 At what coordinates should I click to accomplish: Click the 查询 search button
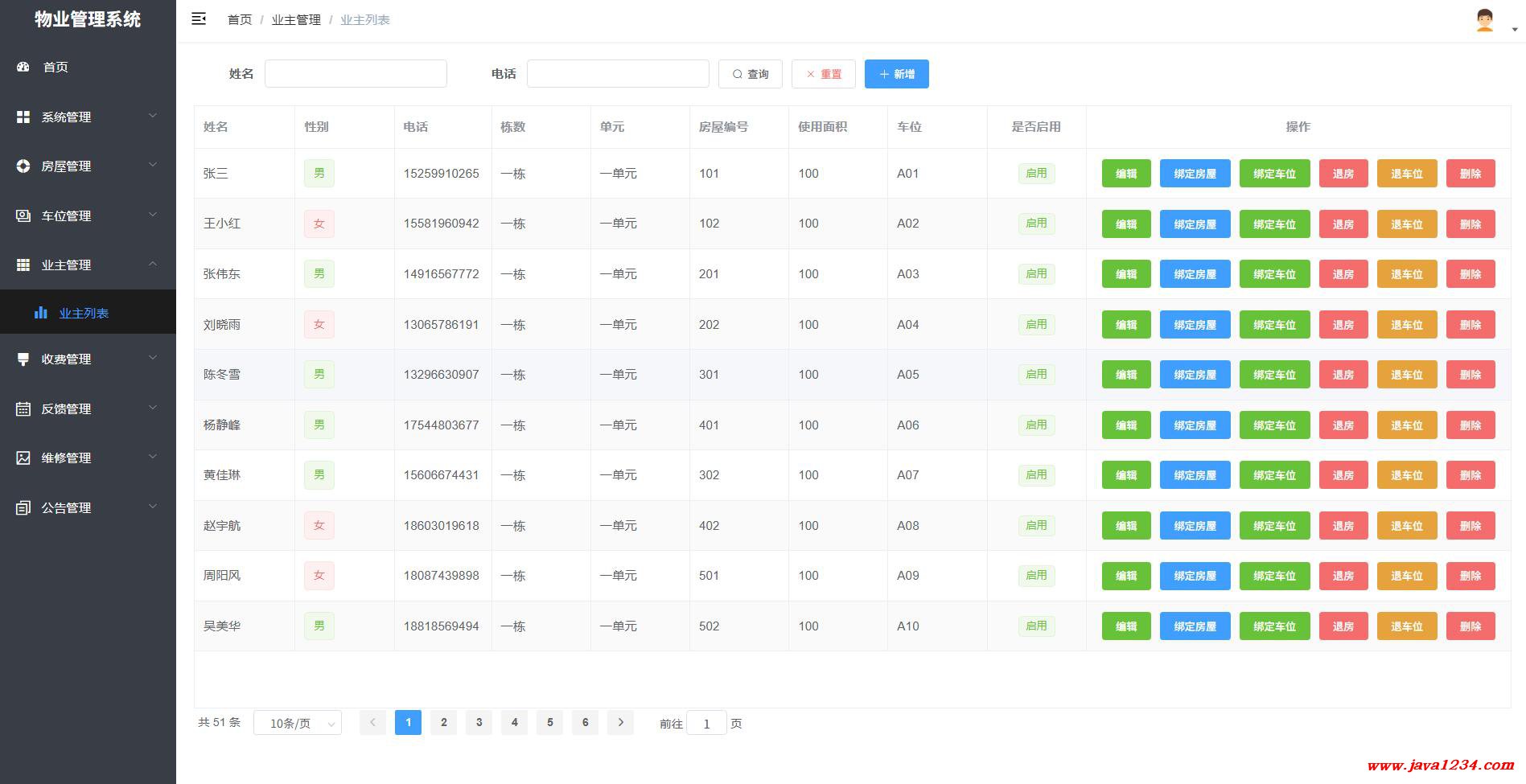click(750, 74)
